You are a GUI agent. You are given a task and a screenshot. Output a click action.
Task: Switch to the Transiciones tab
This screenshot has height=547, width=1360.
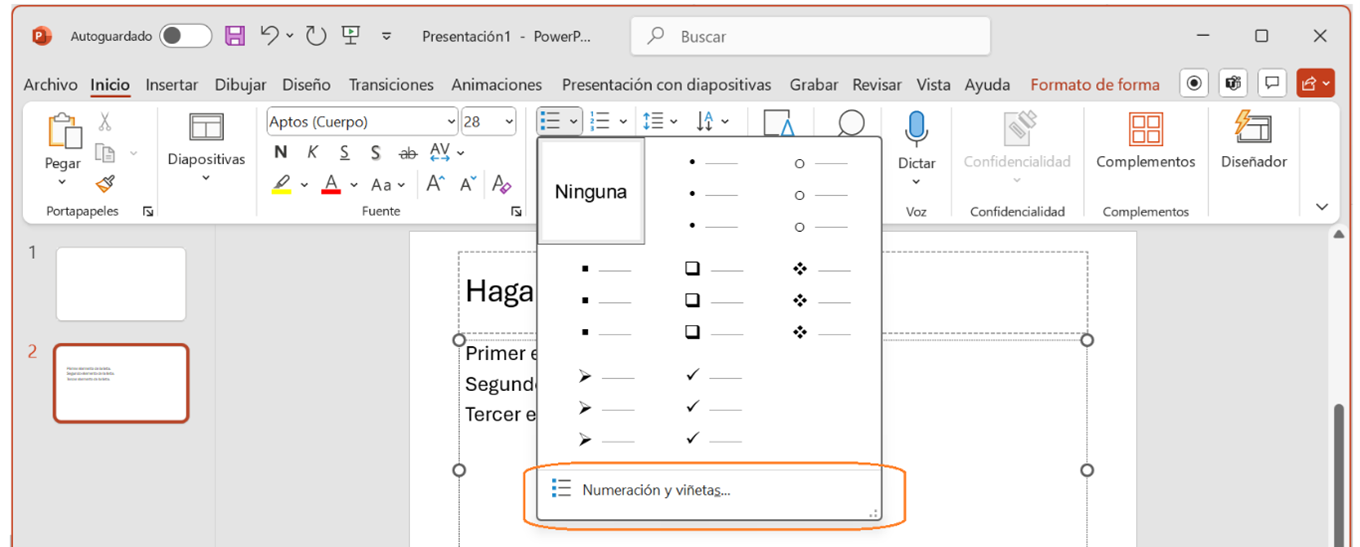pos(391,85)
